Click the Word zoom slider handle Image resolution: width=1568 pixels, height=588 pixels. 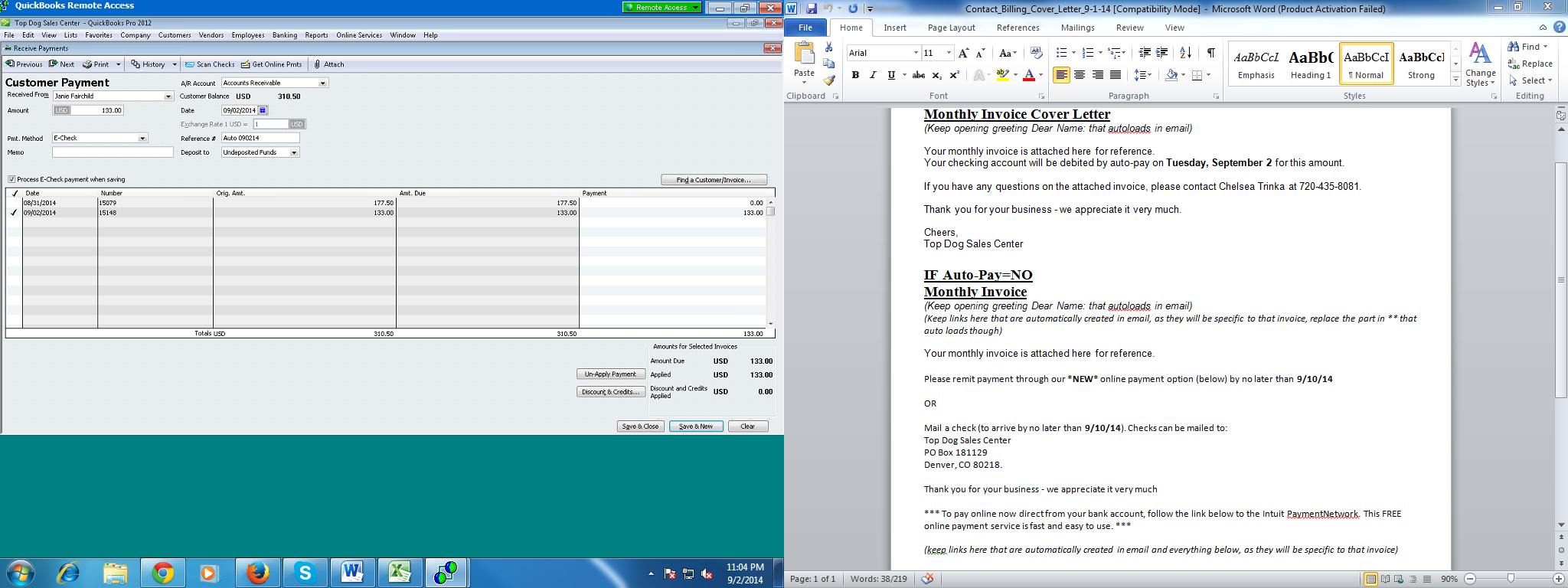[1511, 579]
